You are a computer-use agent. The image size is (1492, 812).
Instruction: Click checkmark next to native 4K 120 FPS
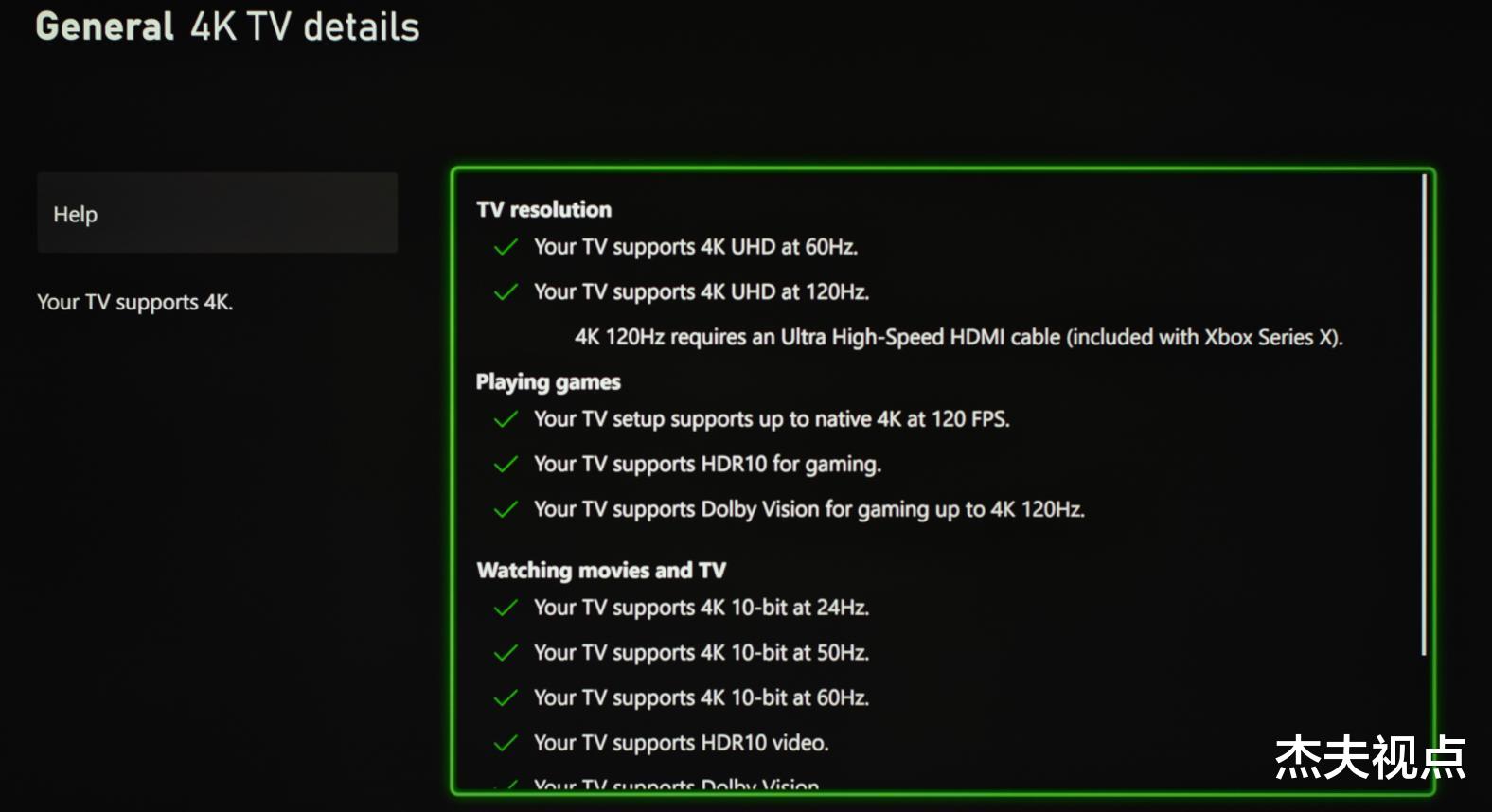506,419
